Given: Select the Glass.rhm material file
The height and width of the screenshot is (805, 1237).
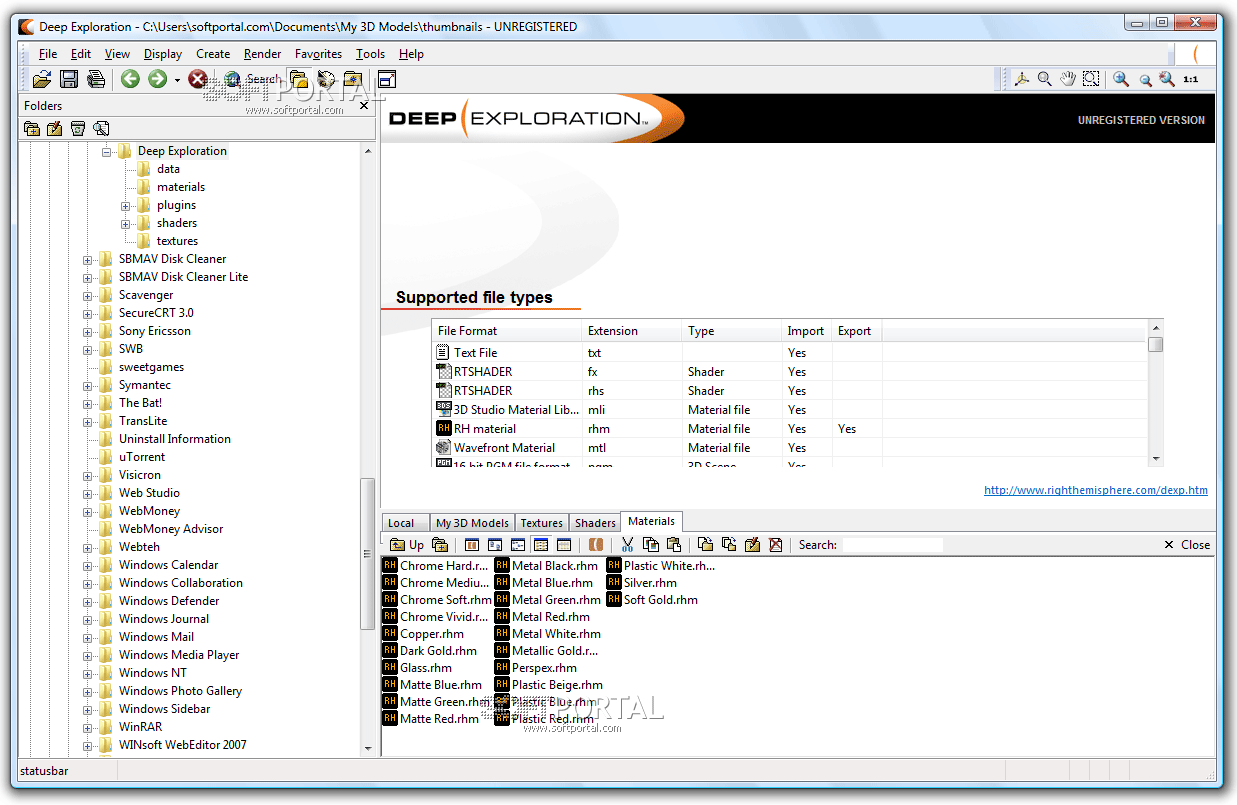Looking at the screenshot, I should 418,668.
